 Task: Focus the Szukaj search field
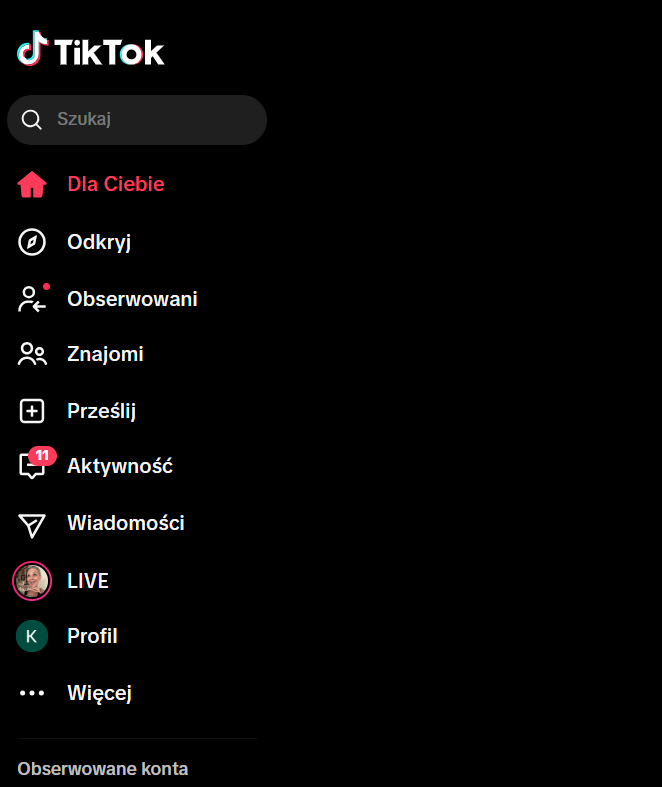(x=137, y=120)
